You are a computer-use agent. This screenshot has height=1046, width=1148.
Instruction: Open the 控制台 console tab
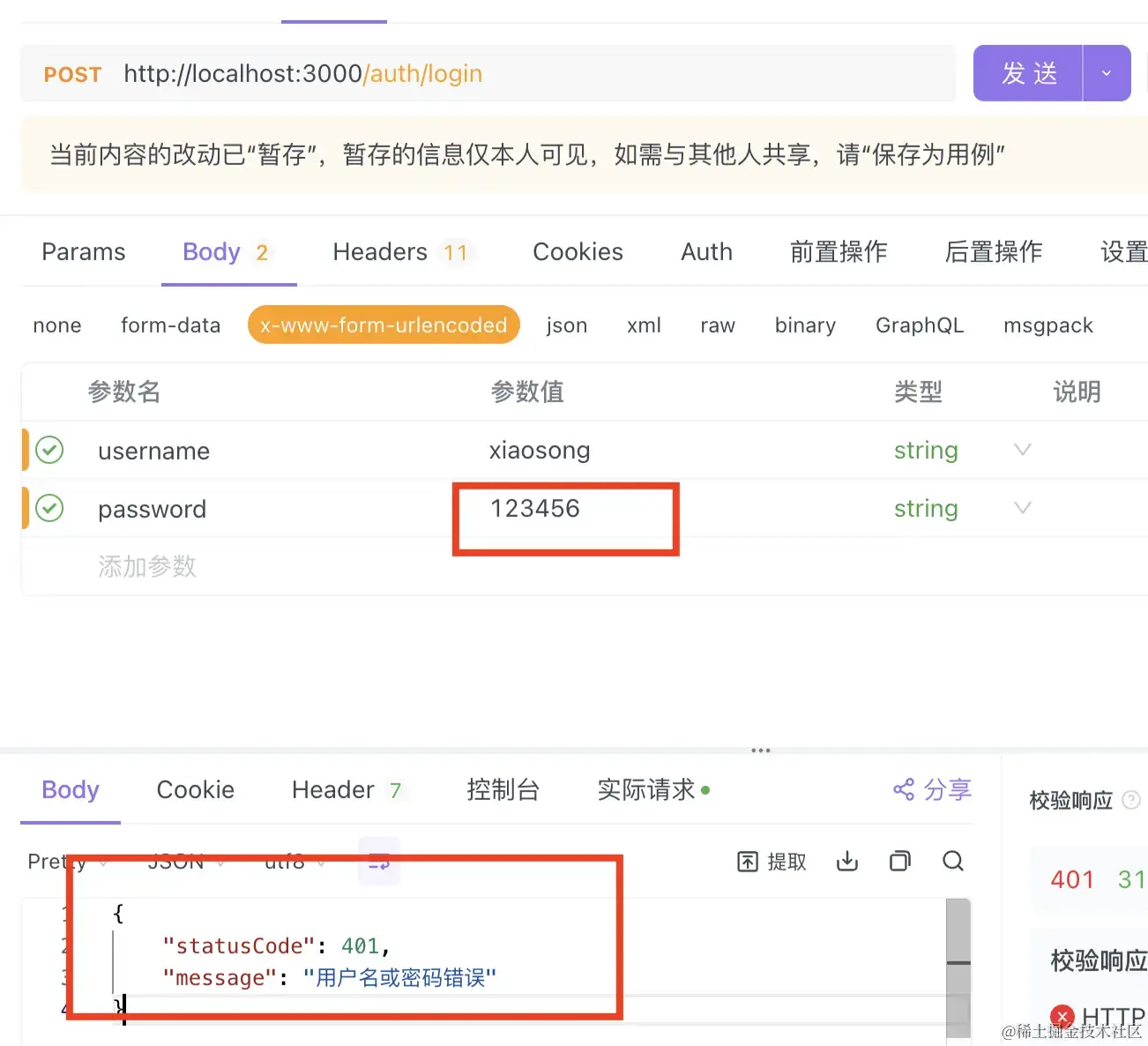tap(503, 790)
